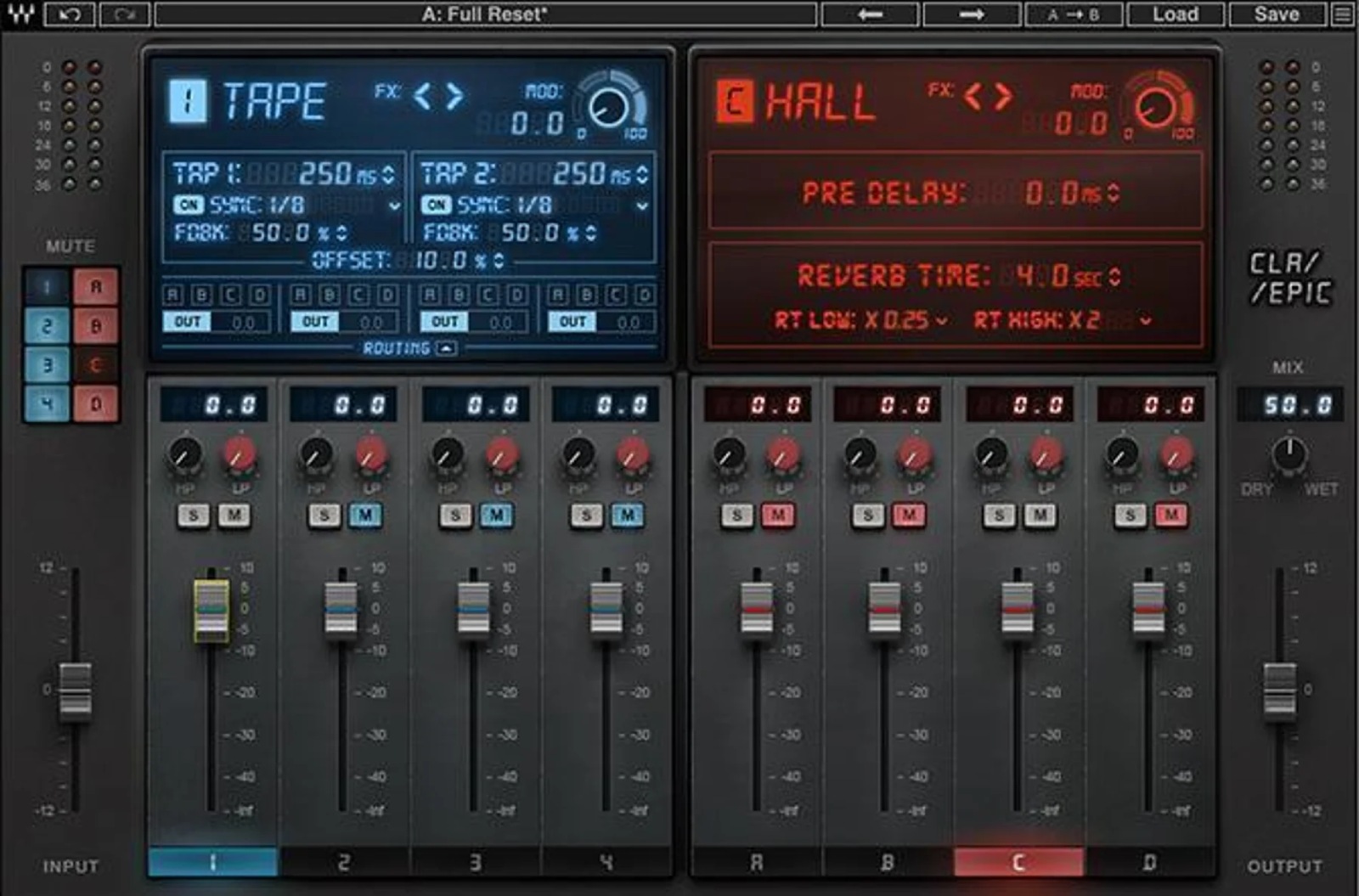Click the Load button
The width and height of the screenshot is (1359, 896).
point(1176,14)
